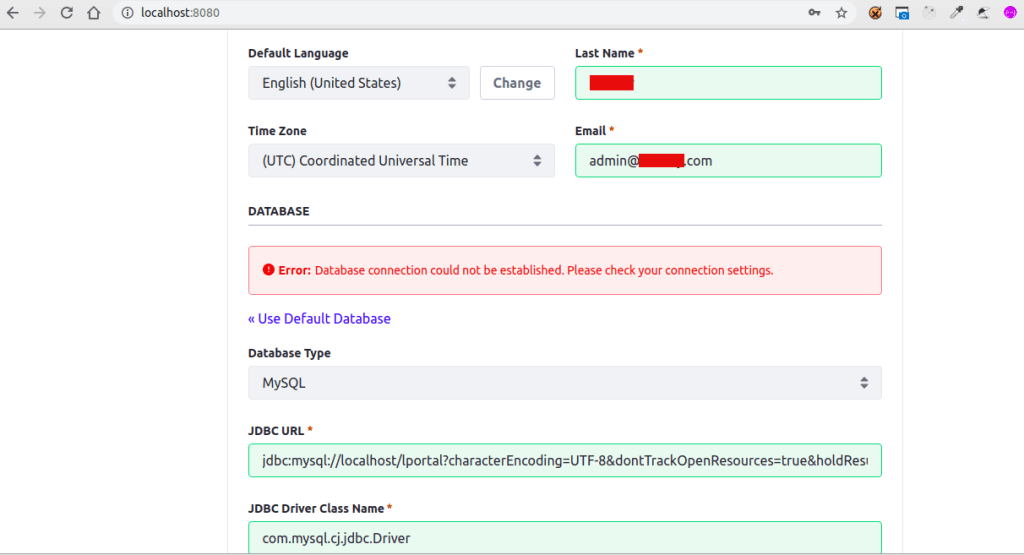Select the JDBC URL text field
The height and width of the screenshot is (555, 1024).
pos(564,460)
